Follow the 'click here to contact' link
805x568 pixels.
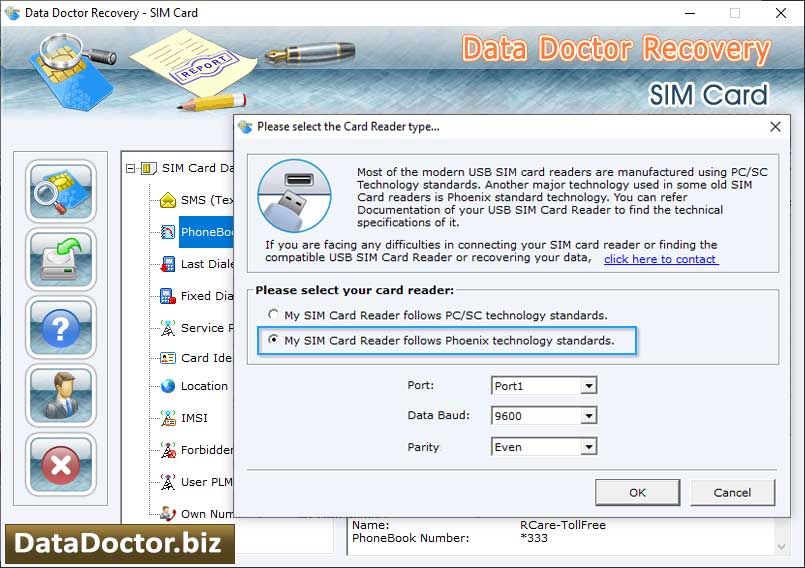(660, 259)
